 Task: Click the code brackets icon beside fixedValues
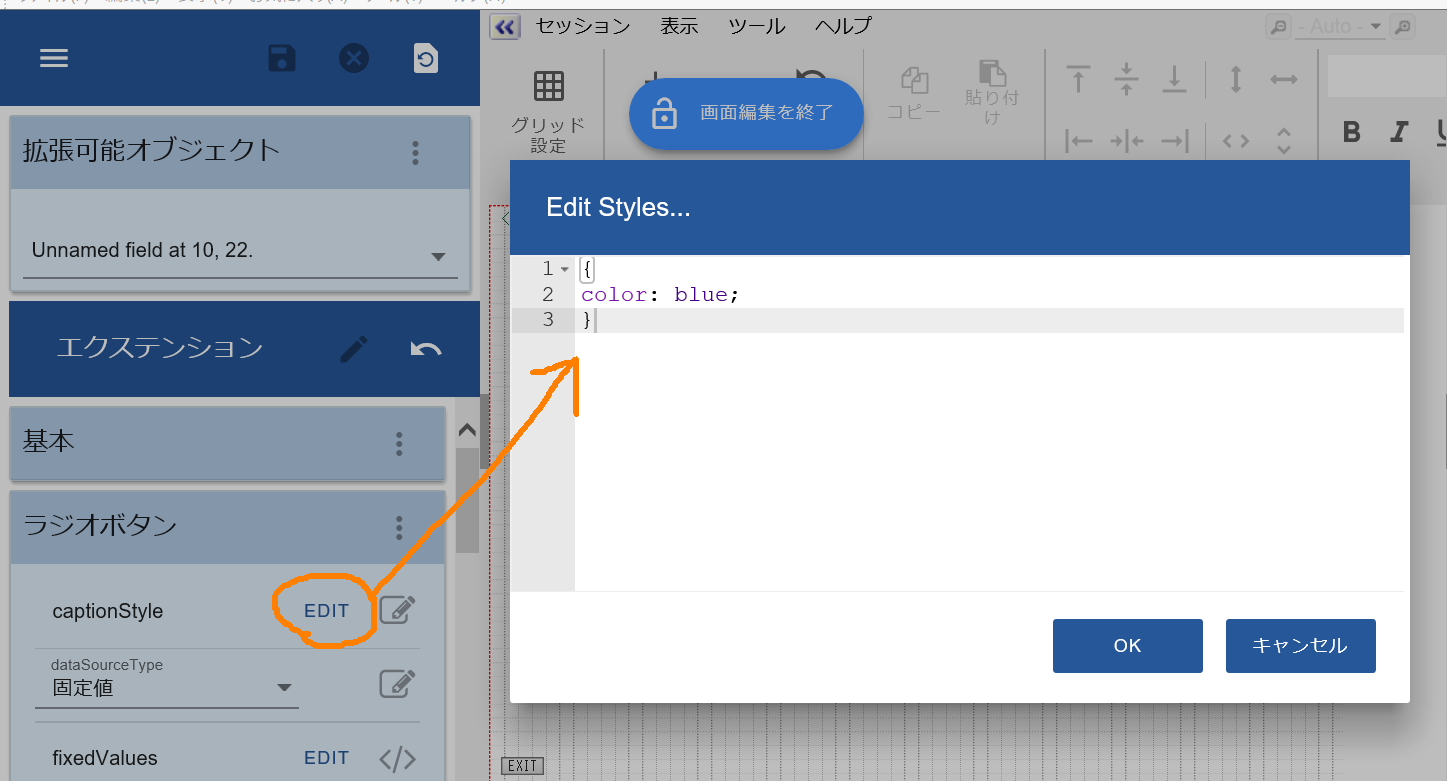click(397, 758)
